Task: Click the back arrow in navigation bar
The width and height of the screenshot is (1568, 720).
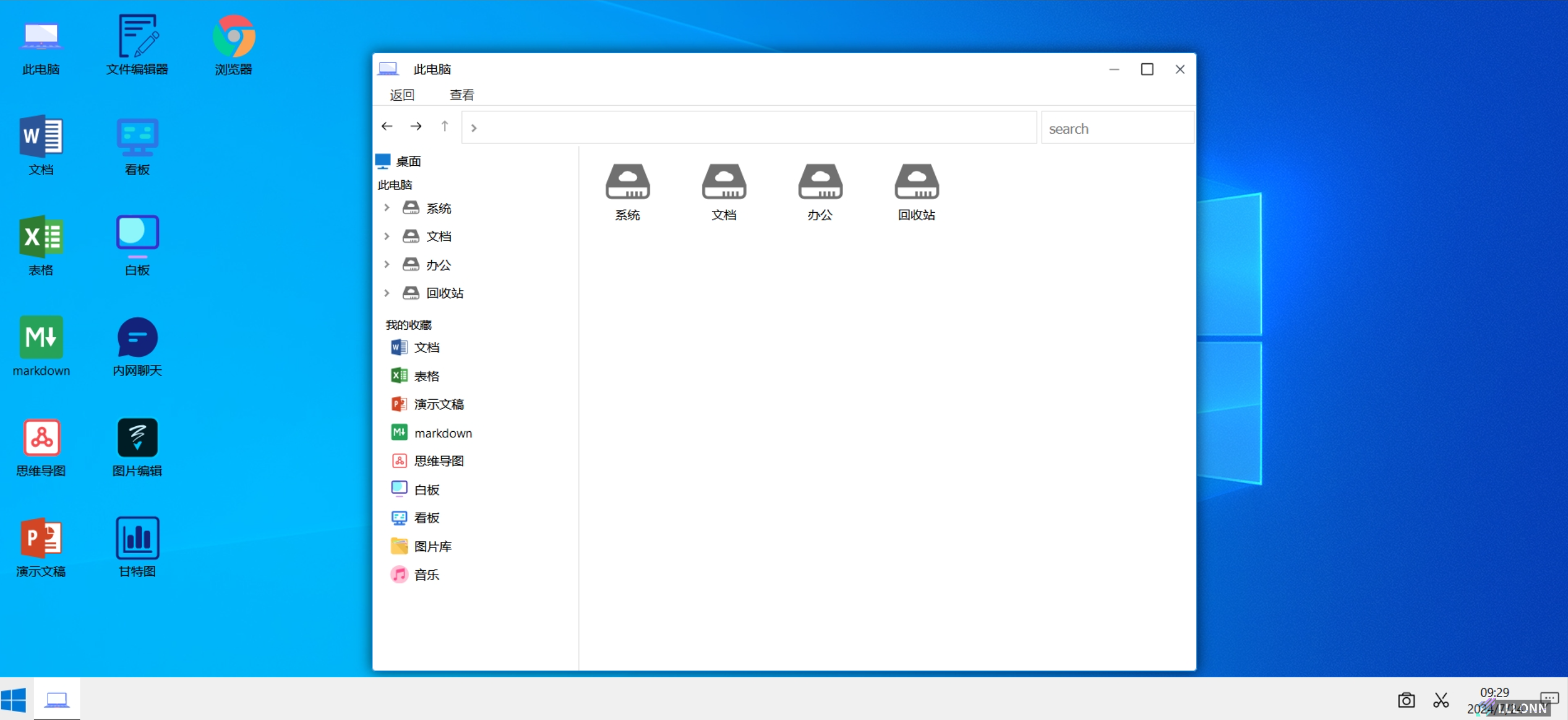Action: tap(387, 127)
